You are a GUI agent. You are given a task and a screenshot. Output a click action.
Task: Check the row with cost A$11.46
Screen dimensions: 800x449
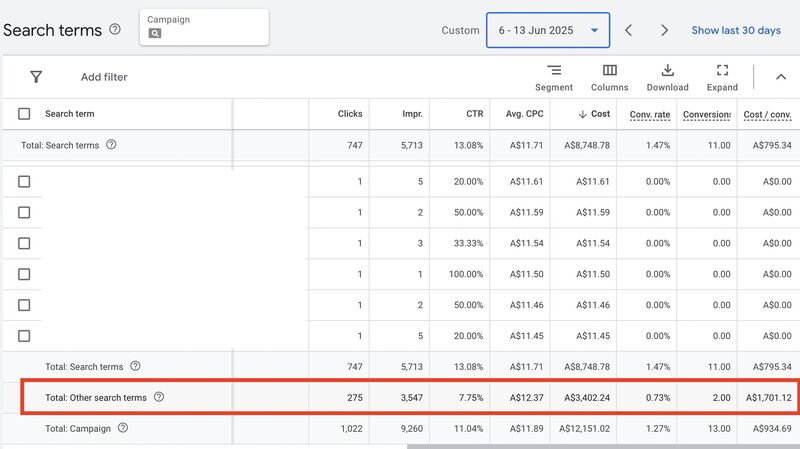pyautogui.click(x=24, y=305)
